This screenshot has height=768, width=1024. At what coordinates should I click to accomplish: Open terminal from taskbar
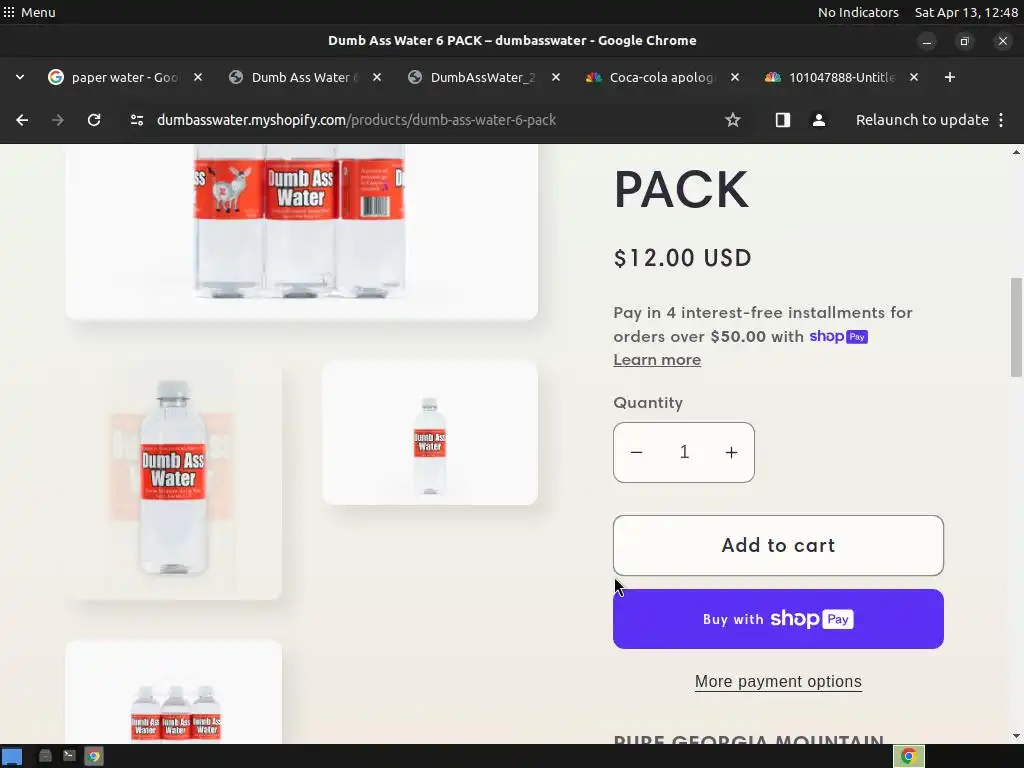[x=69, y=756]
